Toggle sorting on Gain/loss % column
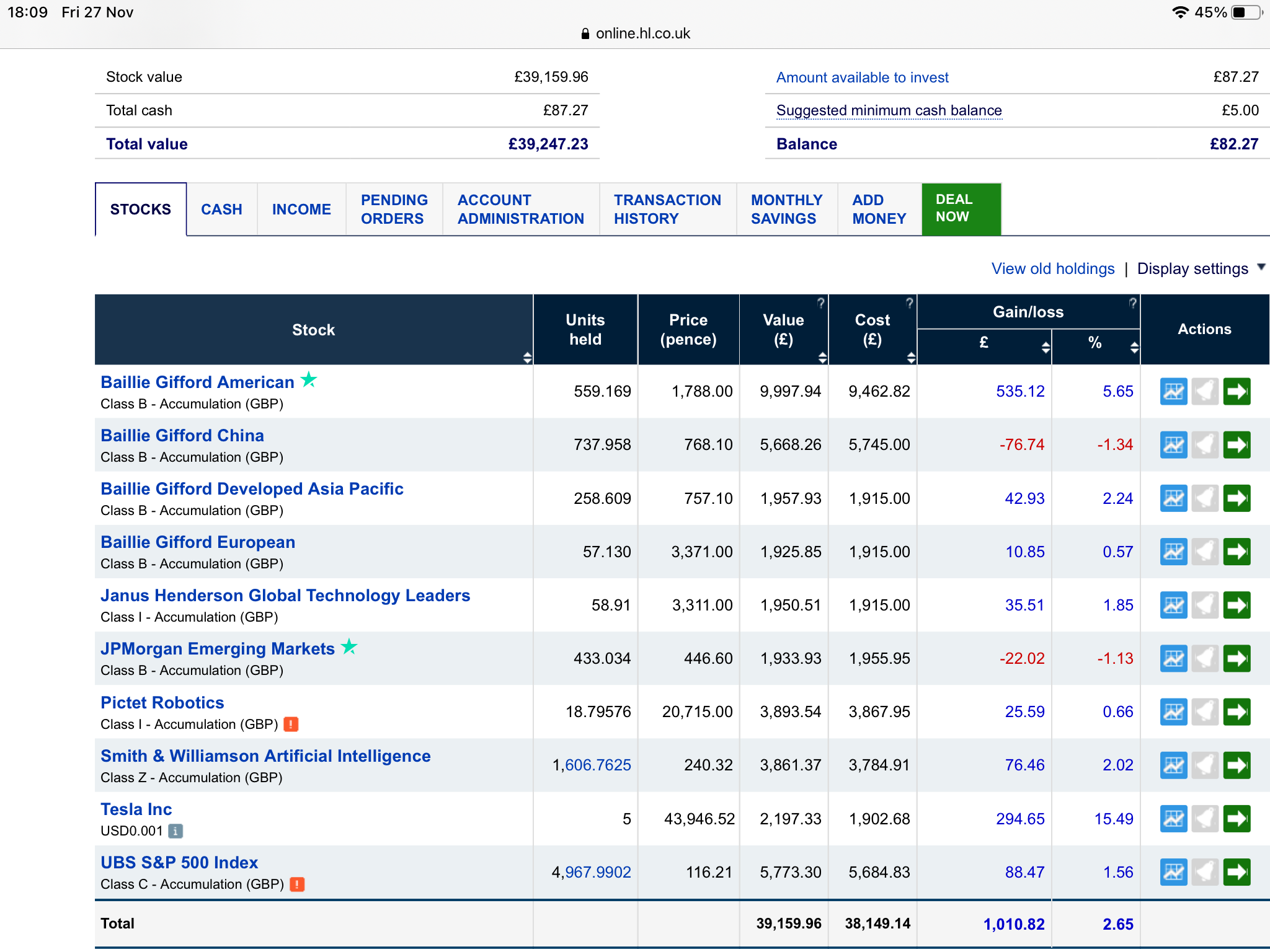The height and width of the screenshot is (952, 1270). coord(1134,348)
